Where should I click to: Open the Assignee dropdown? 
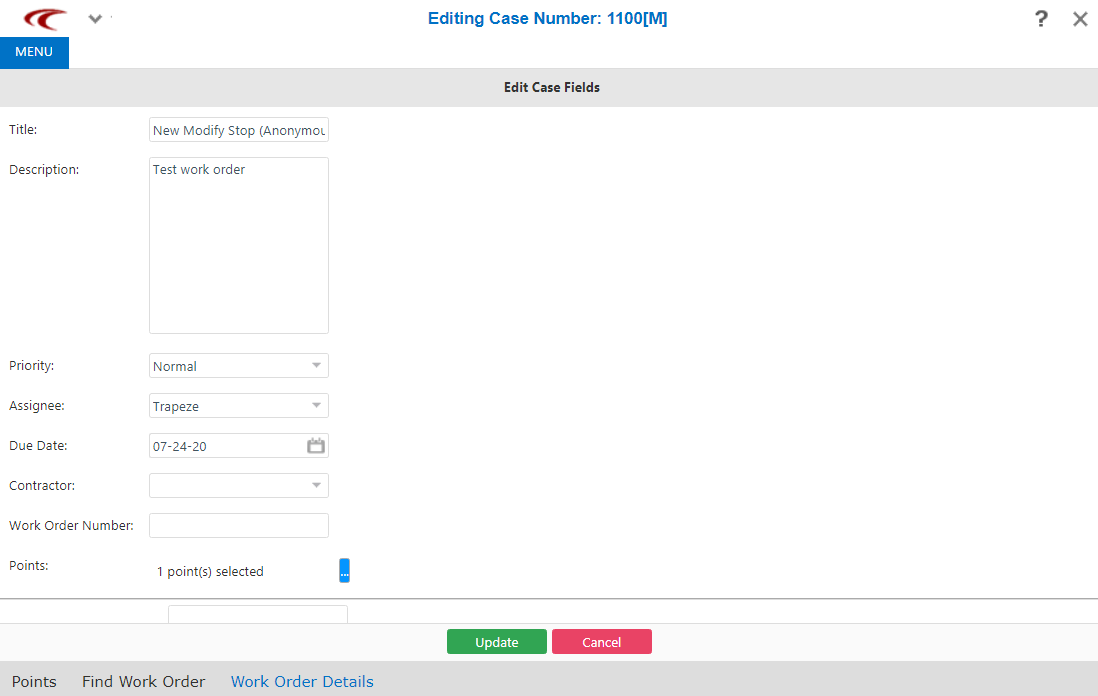(317, 405)
